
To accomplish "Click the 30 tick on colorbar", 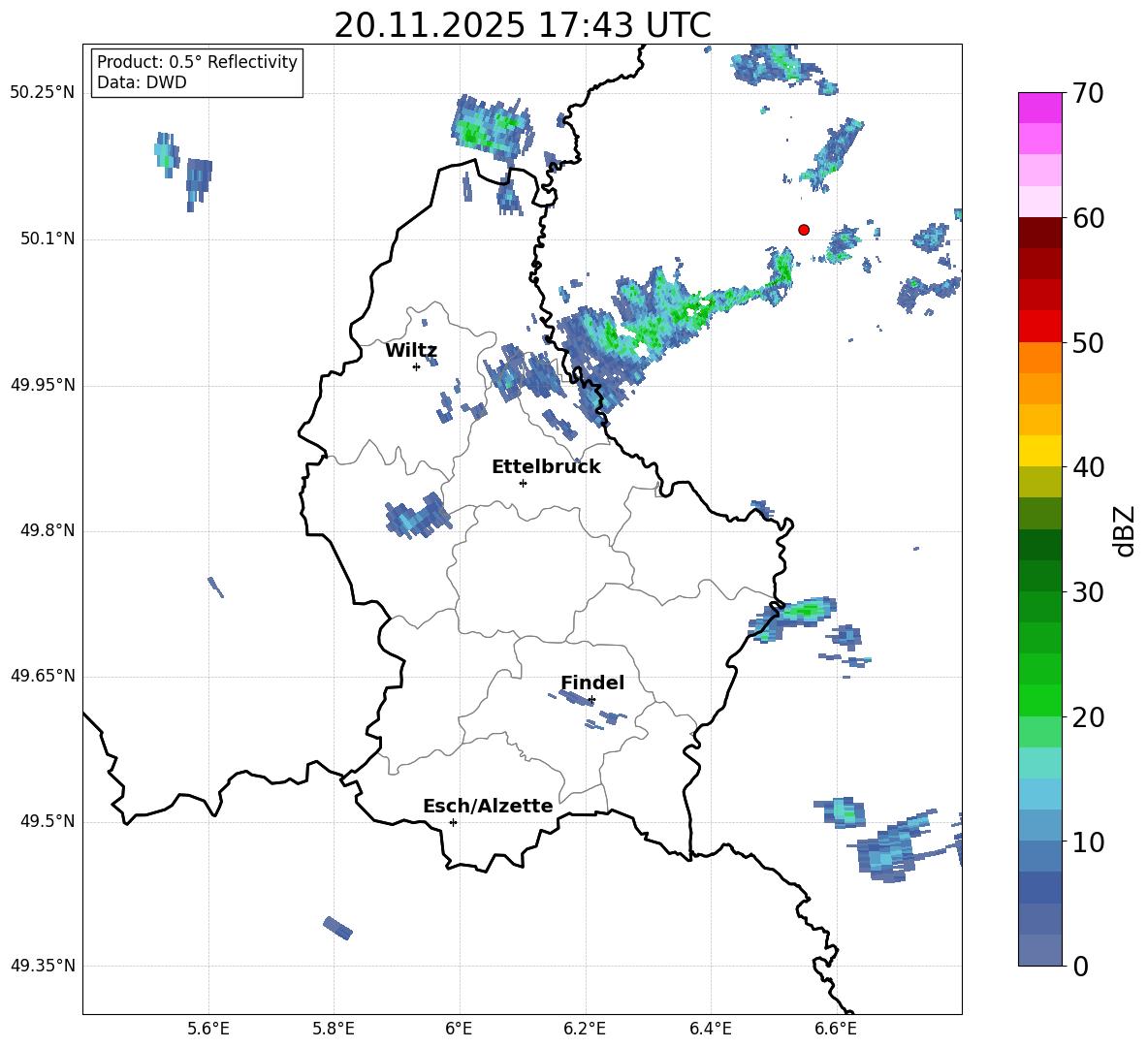I will [1088, 592].
